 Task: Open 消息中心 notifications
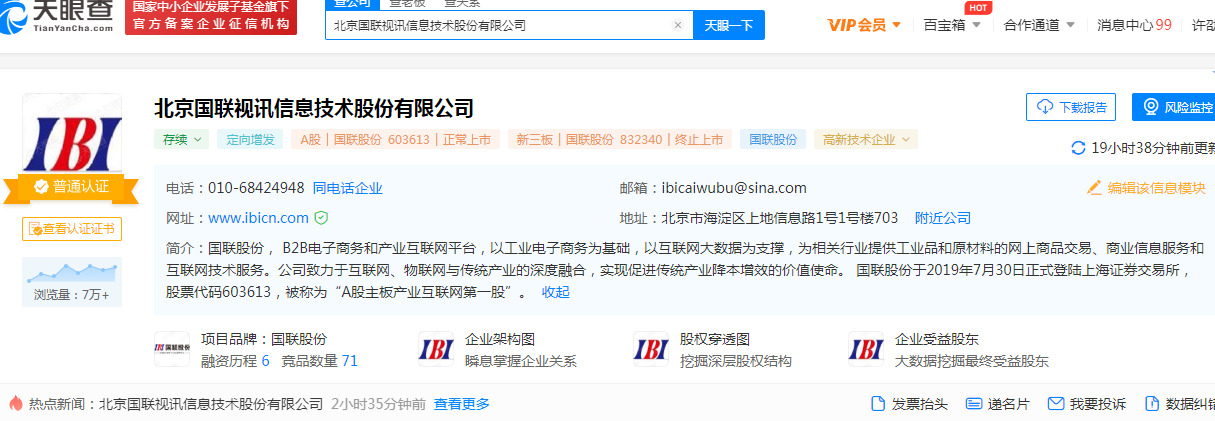point(1134,25)
